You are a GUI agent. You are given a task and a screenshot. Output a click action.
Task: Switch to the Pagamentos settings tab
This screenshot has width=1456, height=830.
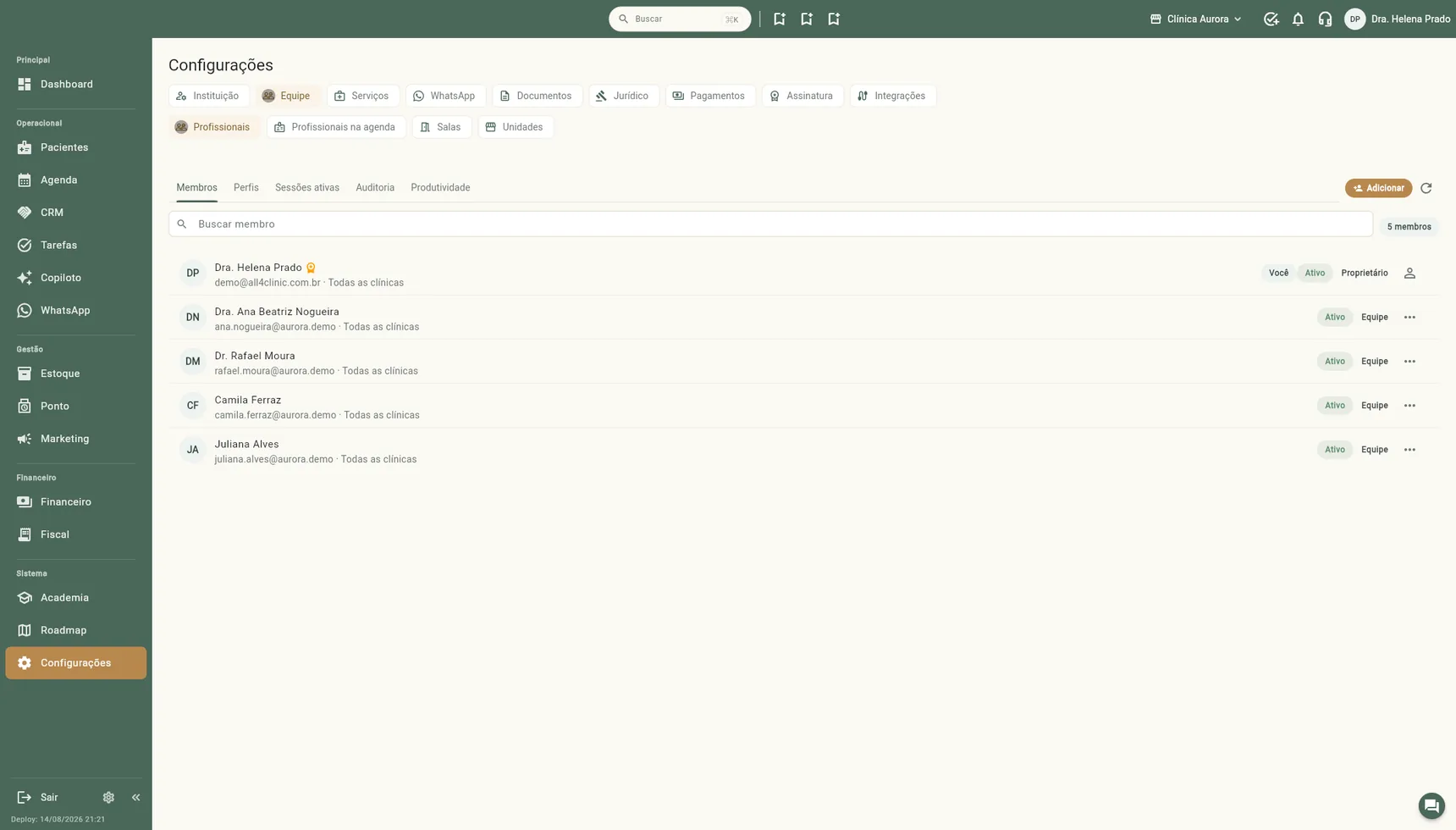[709, 96]
